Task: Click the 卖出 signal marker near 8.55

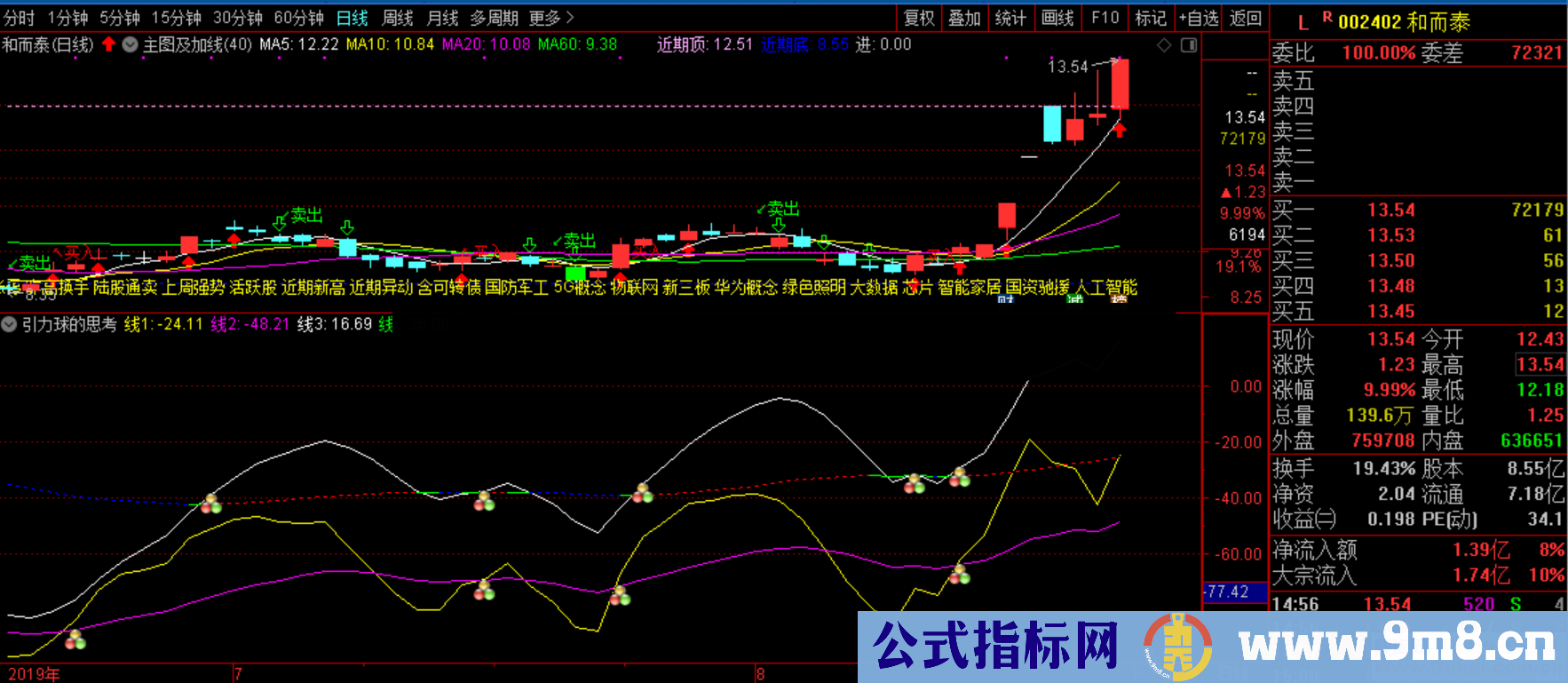Action: [32, 263]
